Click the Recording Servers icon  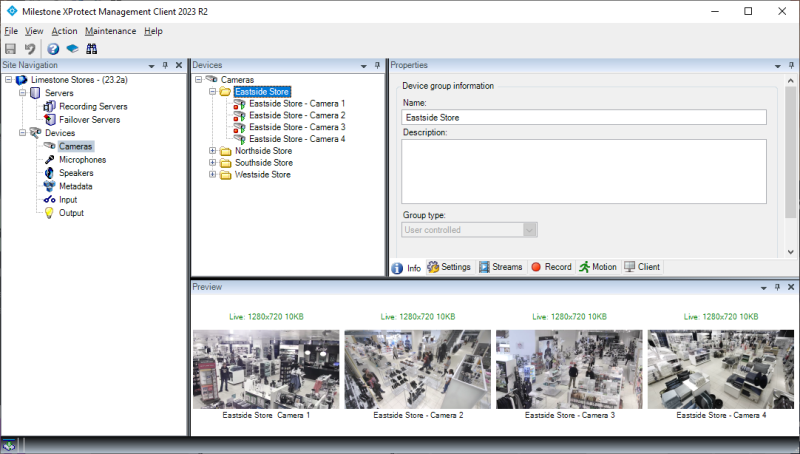(x=49, y=106)
